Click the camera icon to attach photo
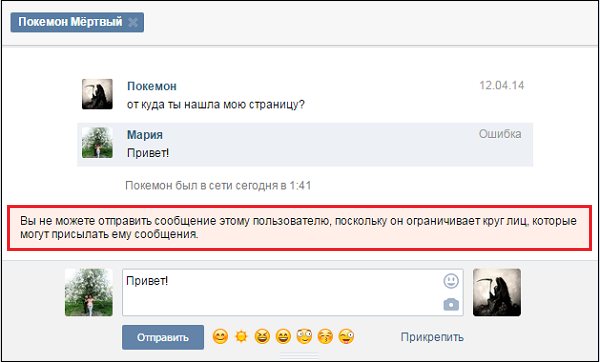The width and height of the screenshot is (600, 362). (451, 305)
